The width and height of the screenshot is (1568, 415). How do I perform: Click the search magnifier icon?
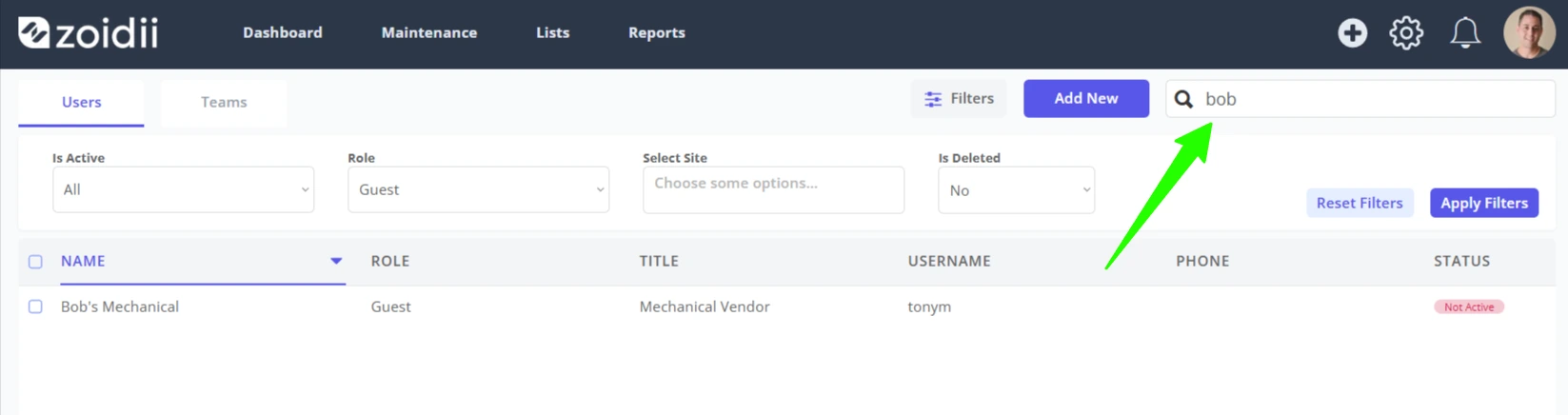[1183, 99]
